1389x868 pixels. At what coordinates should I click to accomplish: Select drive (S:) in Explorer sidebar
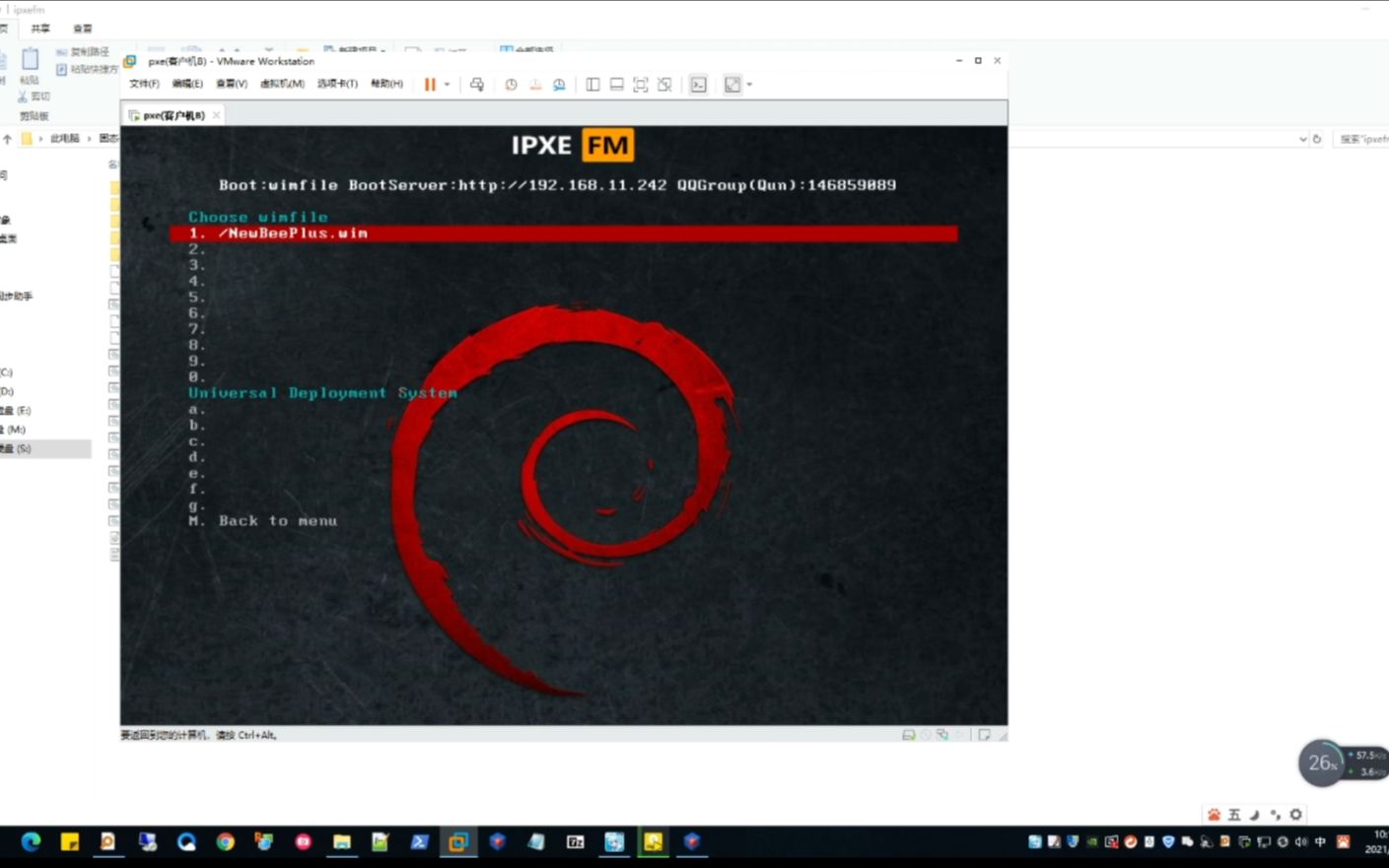click(x=45, y=448)
